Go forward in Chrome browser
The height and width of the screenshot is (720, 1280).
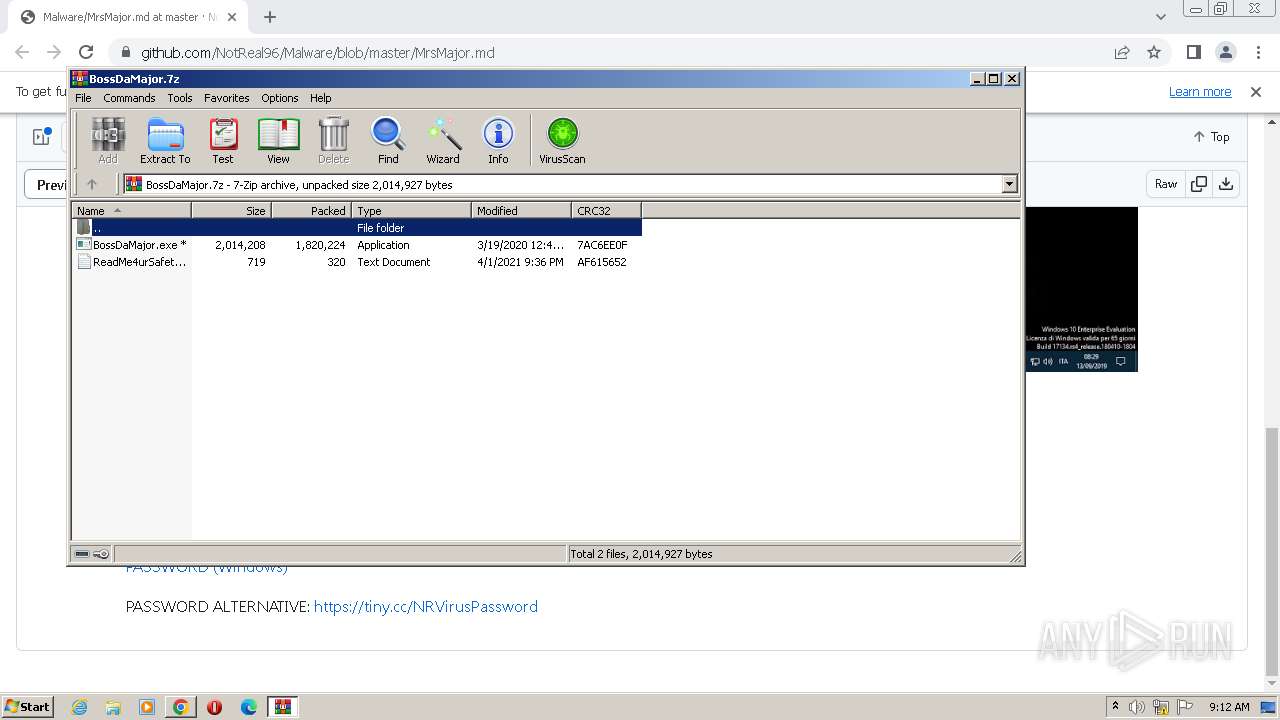[54, 52]
